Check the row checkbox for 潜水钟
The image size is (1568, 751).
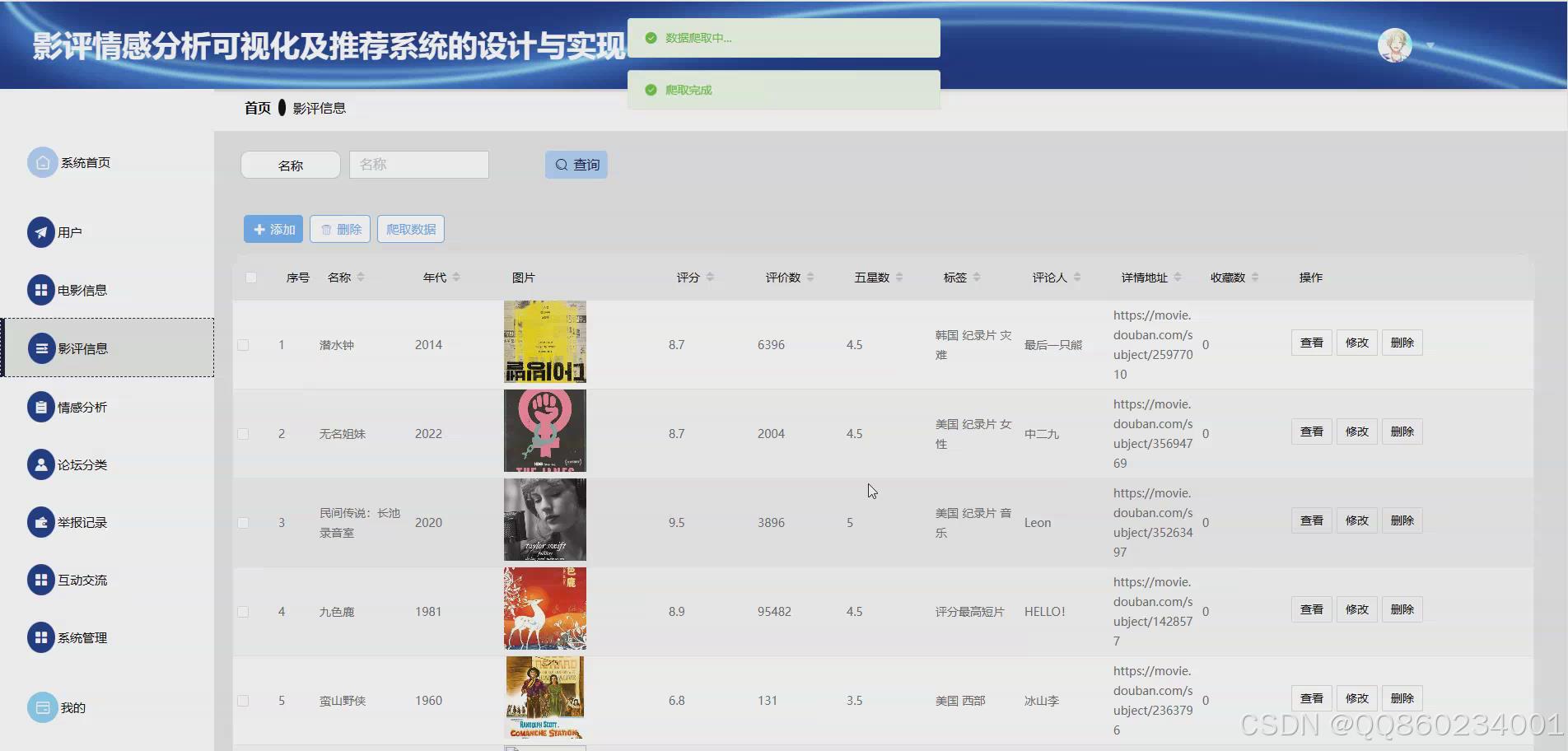243,345
